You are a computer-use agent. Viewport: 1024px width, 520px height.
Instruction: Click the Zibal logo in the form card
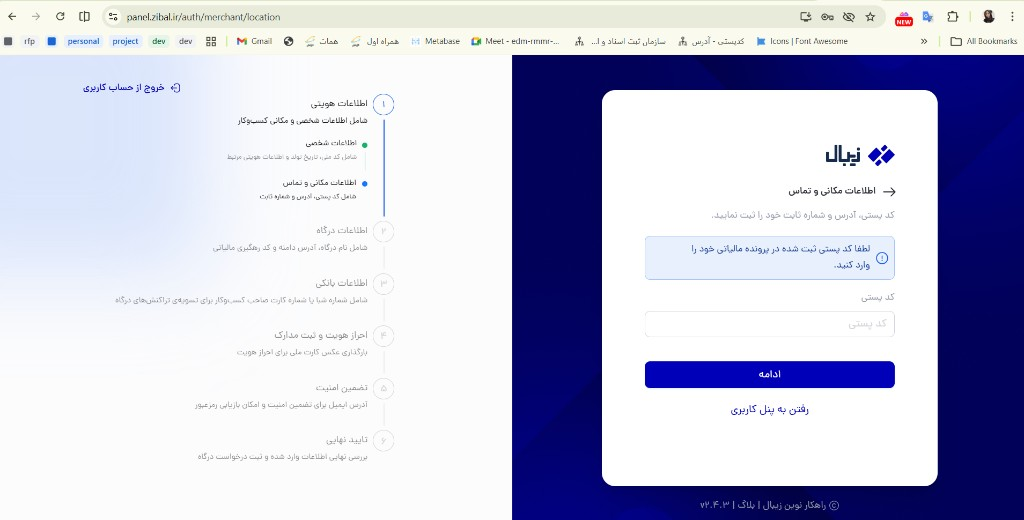(859, 155)
